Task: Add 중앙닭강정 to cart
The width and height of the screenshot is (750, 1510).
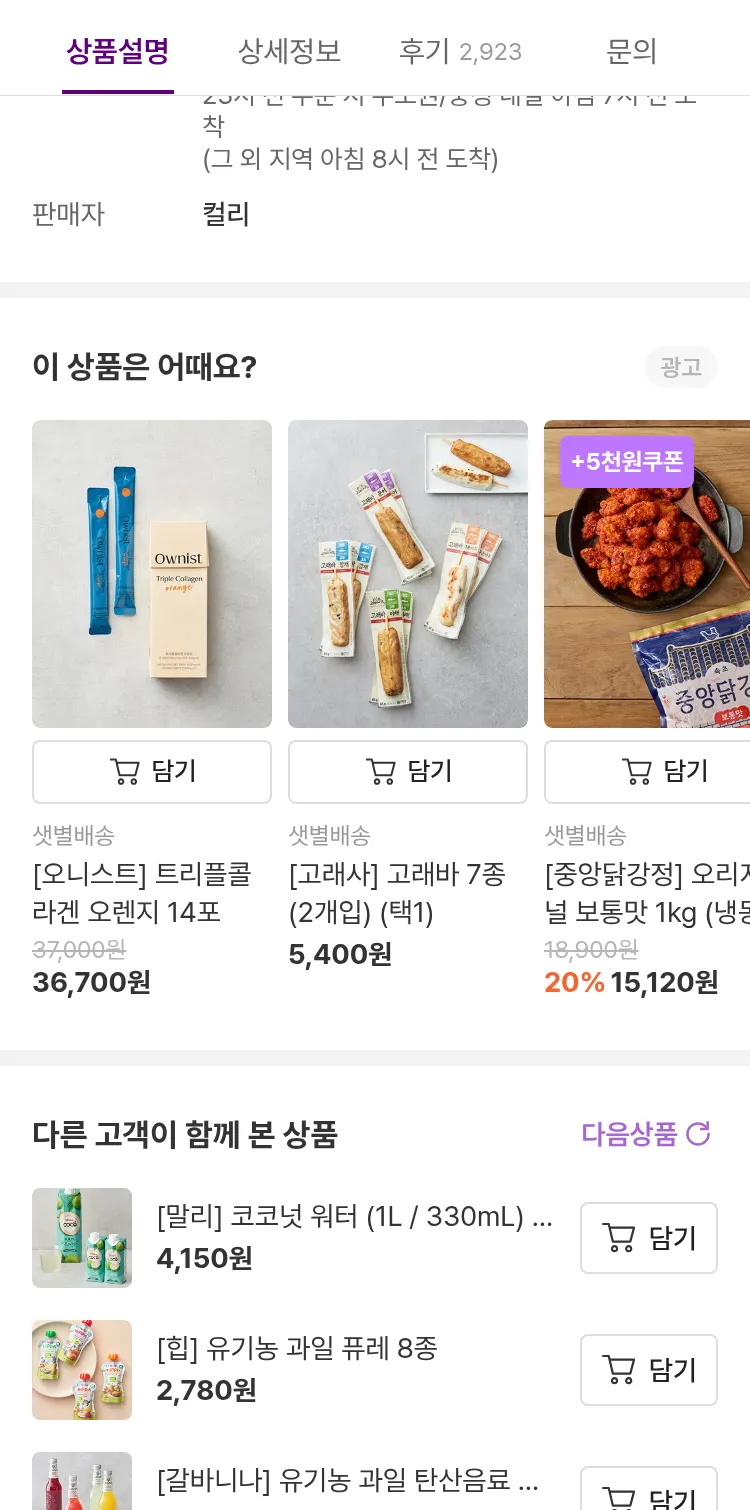Action: pyautogui.click(x=664, y=771)
